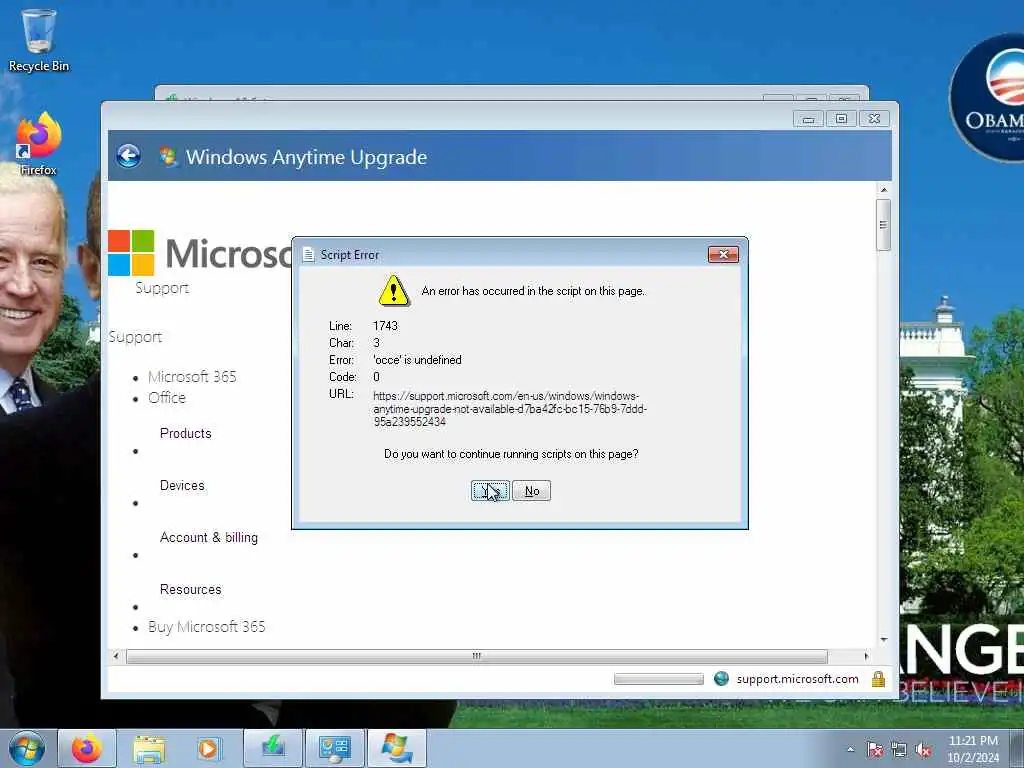Choose Yes to continue running scripts
Screen dimensions: 1024x768
tap(490, 490)
